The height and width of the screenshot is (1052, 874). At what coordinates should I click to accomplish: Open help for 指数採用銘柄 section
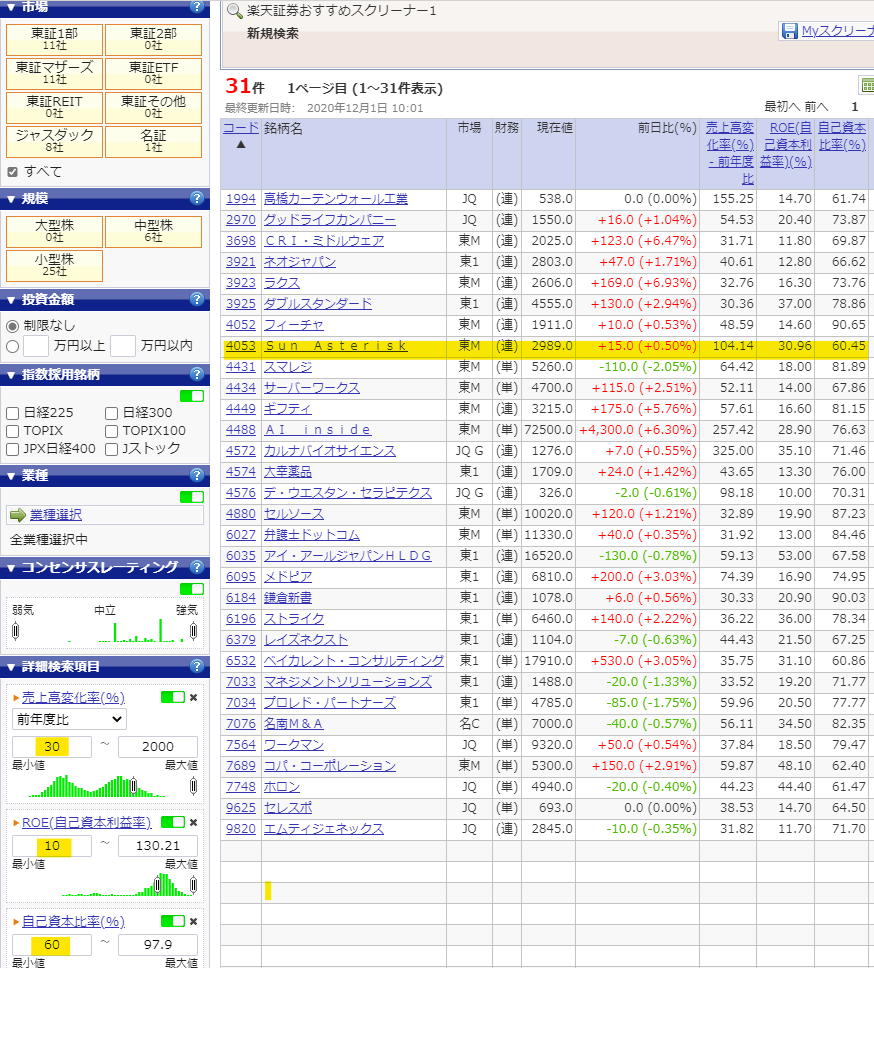[197, 374]
